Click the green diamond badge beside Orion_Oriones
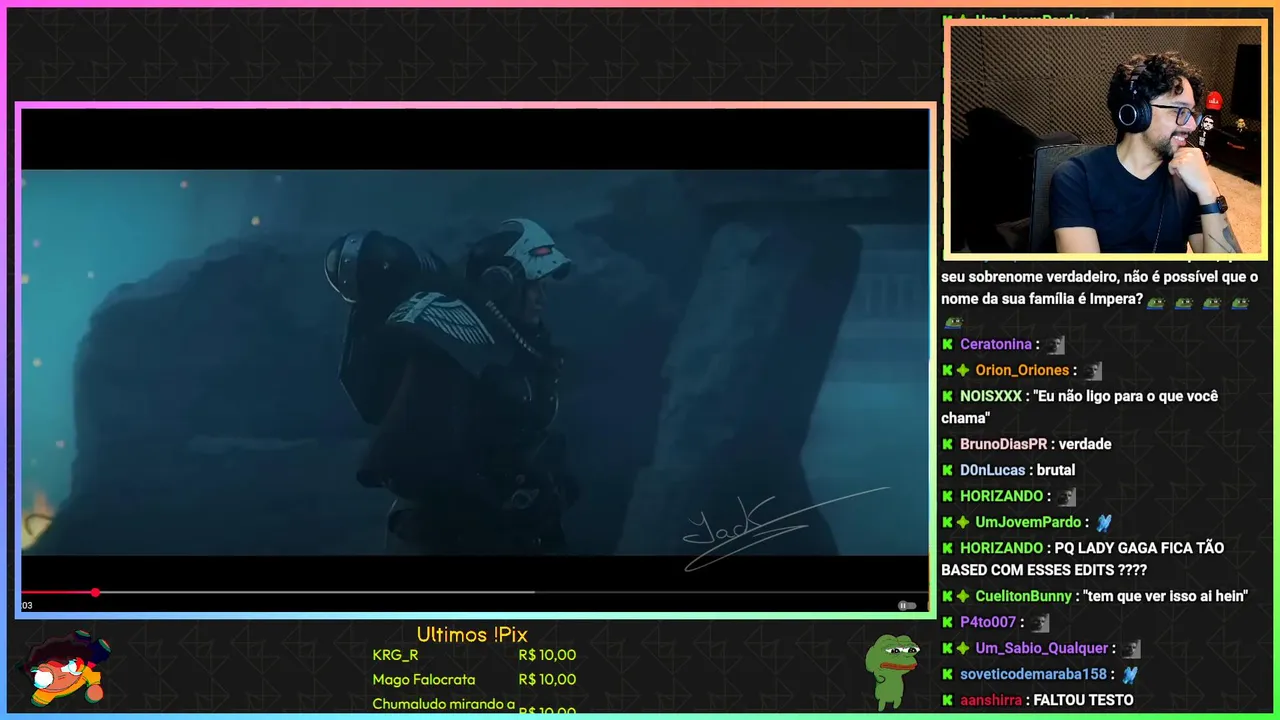The height and width of the screenshot is (720, 1280). pos(963,370)
